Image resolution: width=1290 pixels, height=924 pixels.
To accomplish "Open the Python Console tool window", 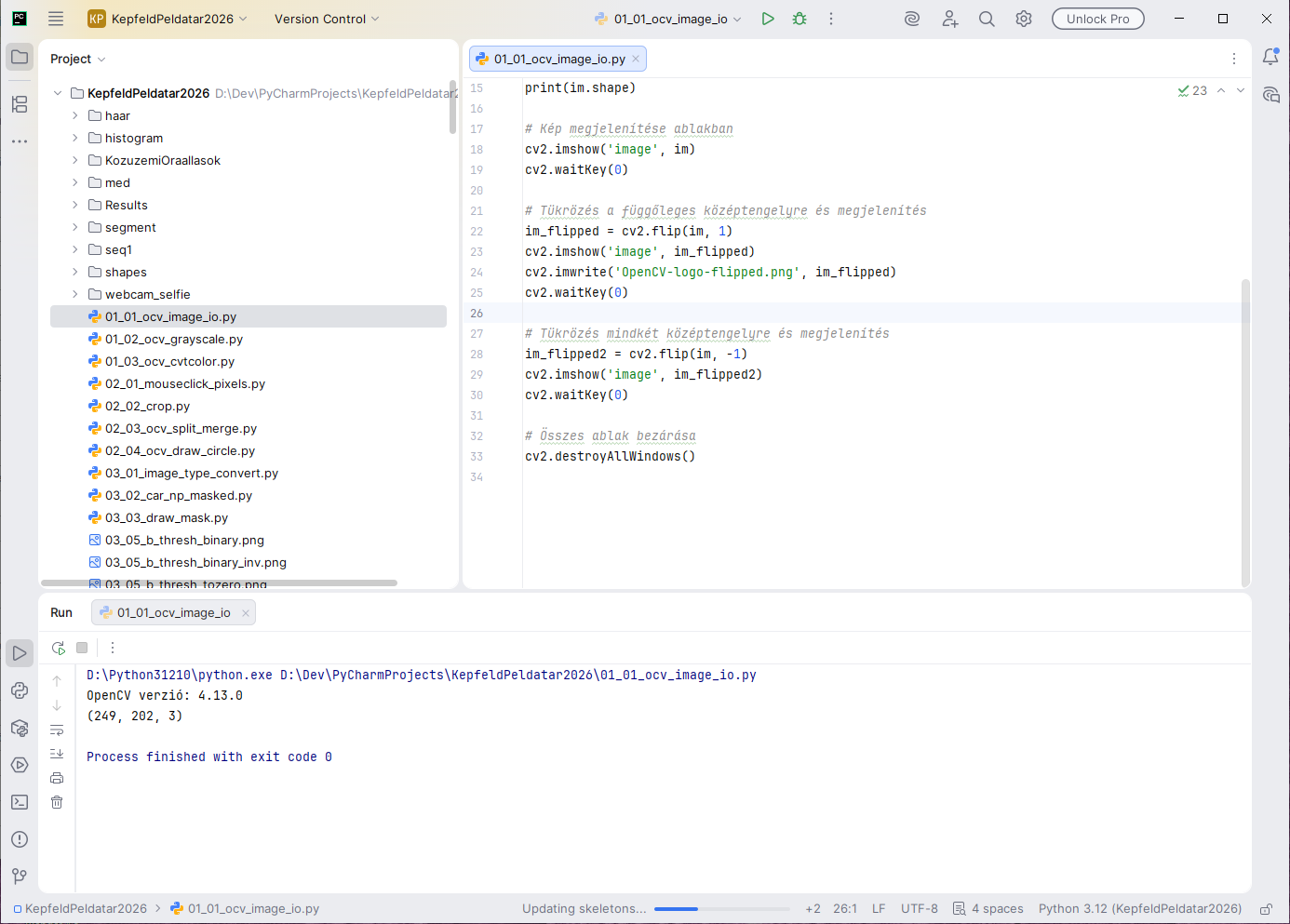I will (x=20, y=690).
